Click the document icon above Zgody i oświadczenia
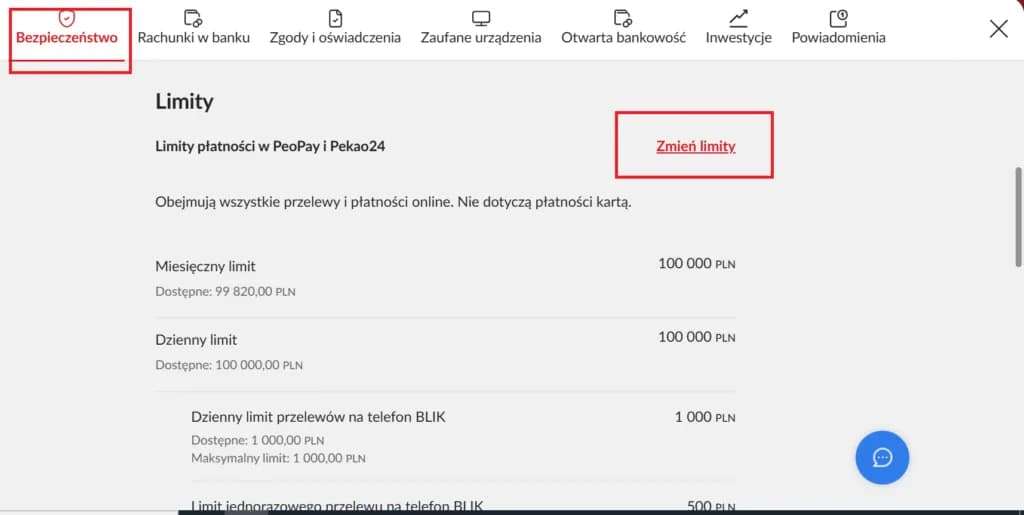1024x515 pixels. pyautogui.click(x=335, y=18)
